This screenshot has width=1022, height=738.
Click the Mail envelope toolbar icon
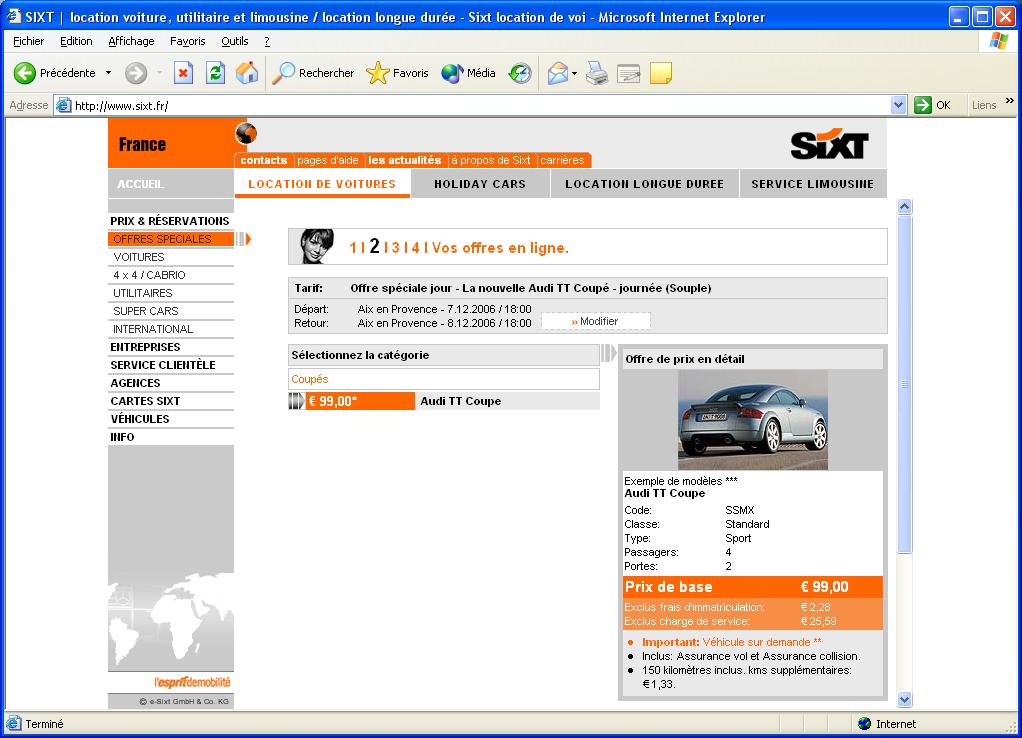[x=557, y=73]
